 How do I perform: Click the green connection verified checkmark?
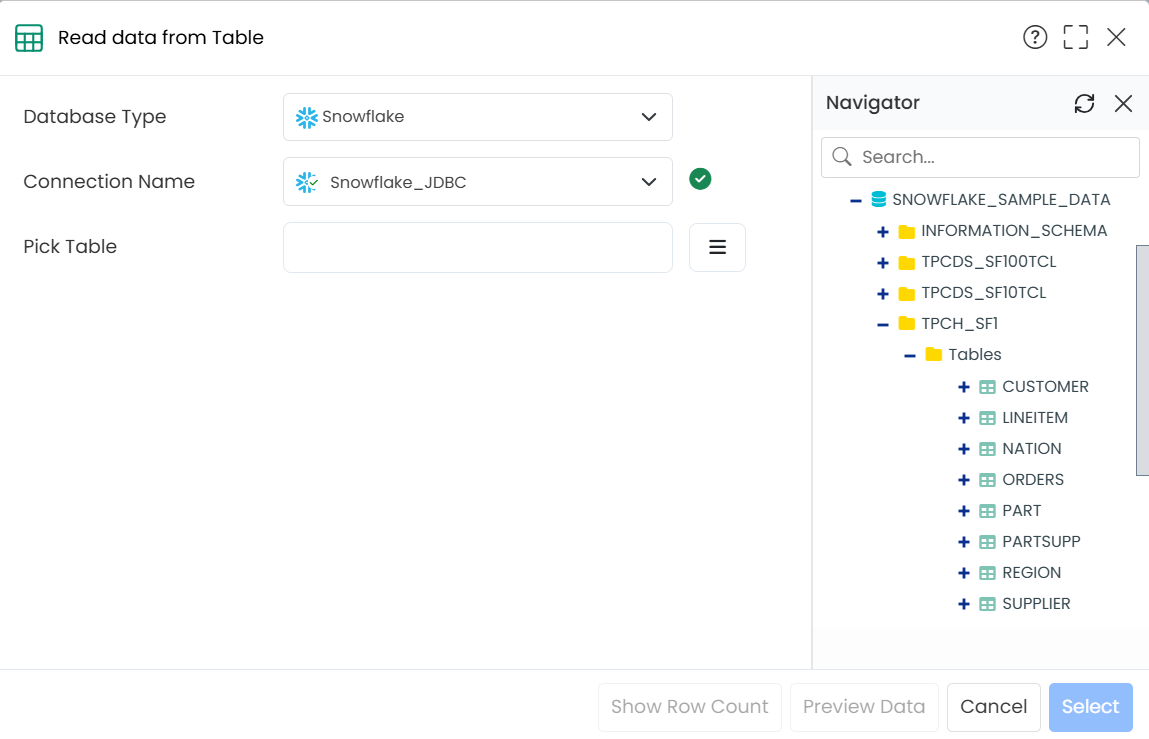700,179
